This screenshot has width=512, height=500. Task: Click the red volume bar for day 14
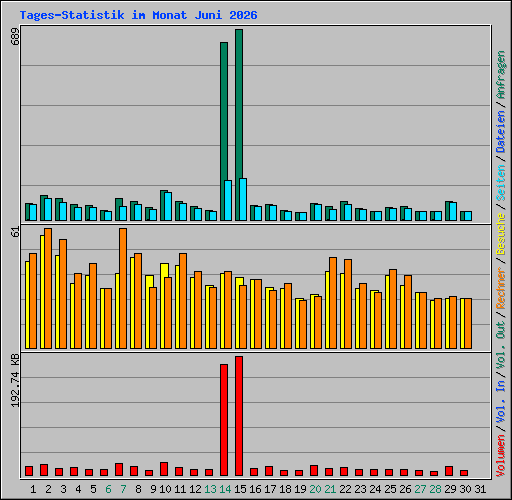click(x=224, y=420)
